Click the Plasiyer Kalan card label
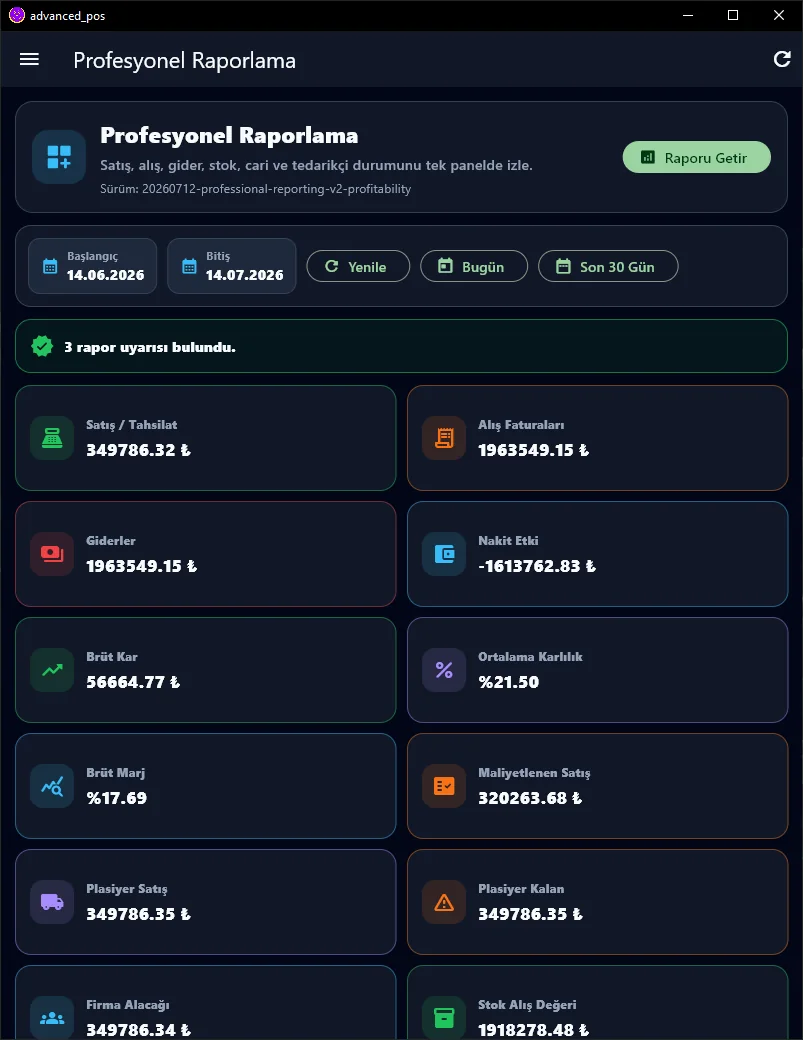The image size is (803, 1040). tap(521, 889)
